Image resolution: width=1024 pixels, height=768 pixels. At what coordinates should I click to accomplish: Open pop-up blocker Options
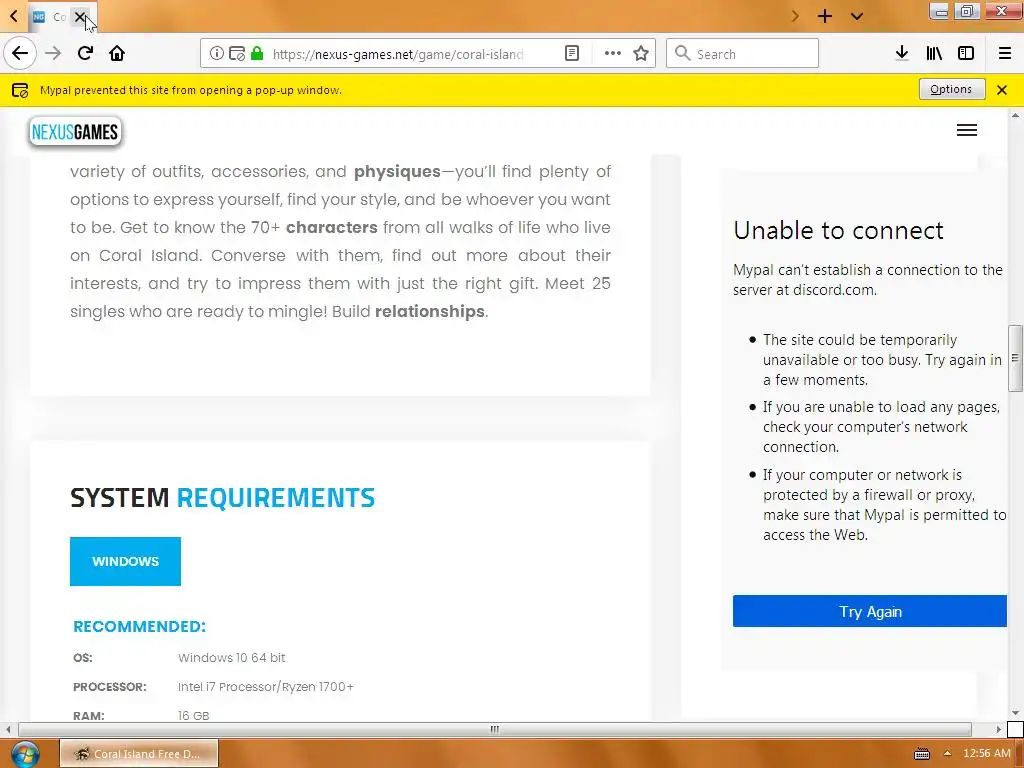[952, 89]
